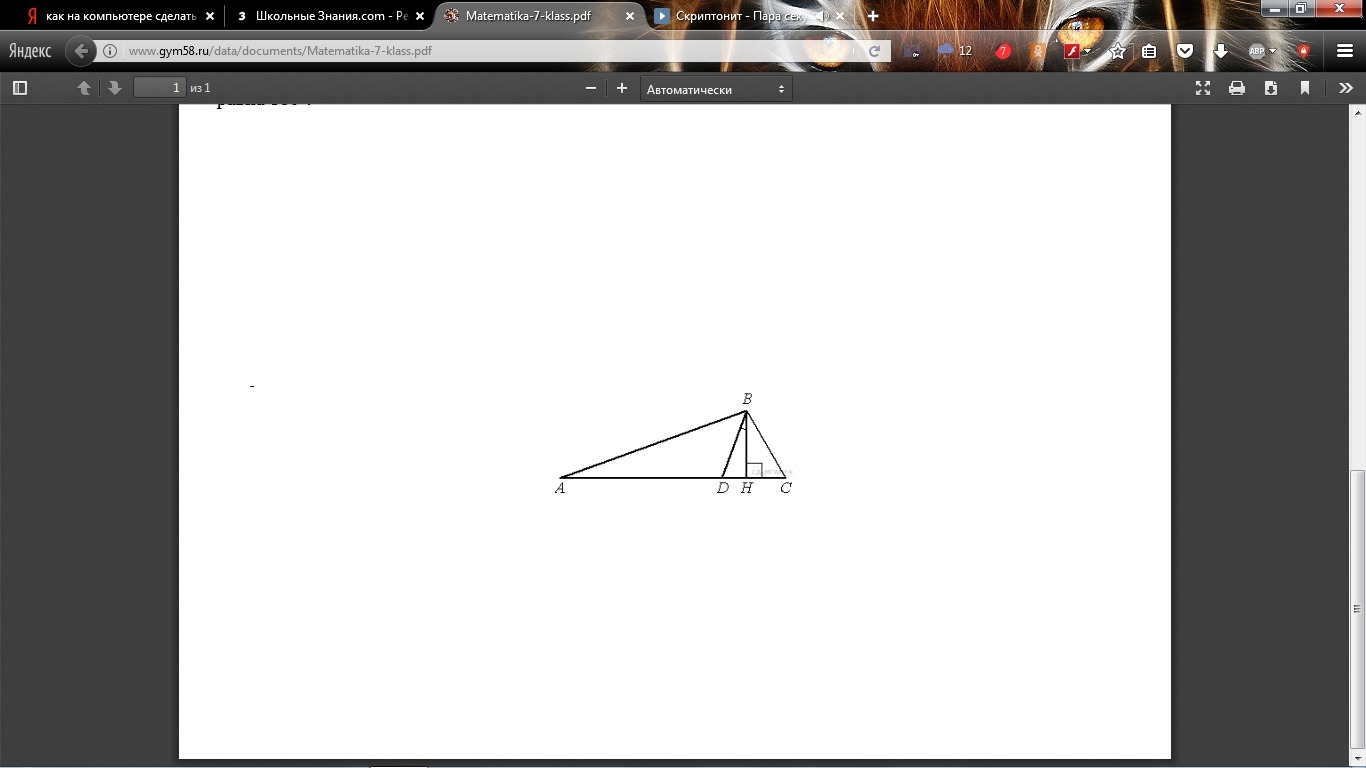Screen dimensions: 1366x768
Task: Open the Автоматически zoom level dropdown
Action: pos(715,88)
